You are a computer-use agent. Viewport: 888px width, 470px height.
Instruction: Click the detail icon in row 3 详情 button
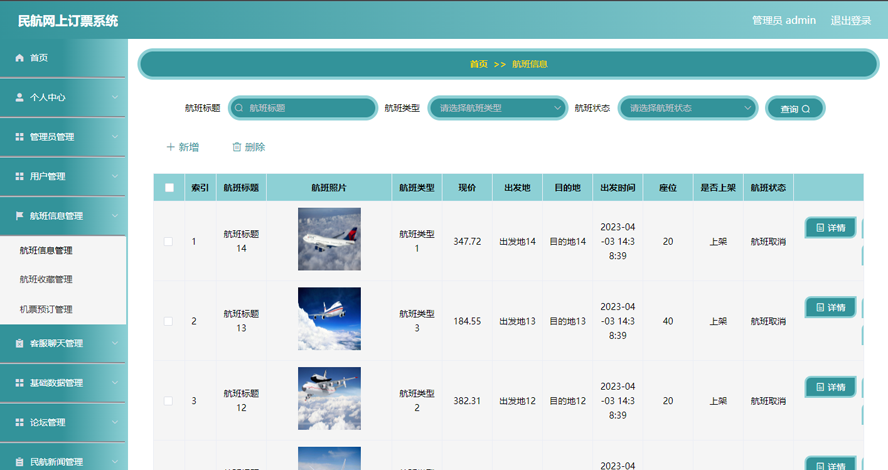click(820, 388)
